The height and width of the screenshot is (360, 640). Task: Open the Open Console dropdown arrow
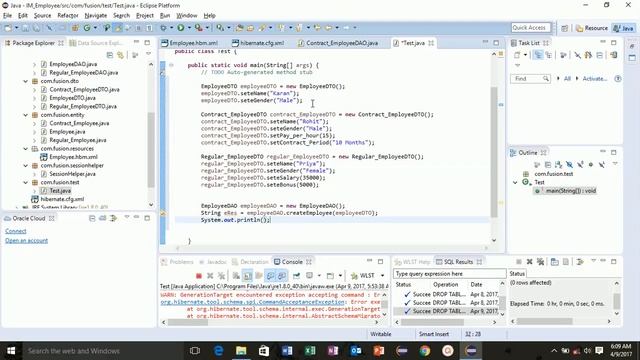[340, 276]
